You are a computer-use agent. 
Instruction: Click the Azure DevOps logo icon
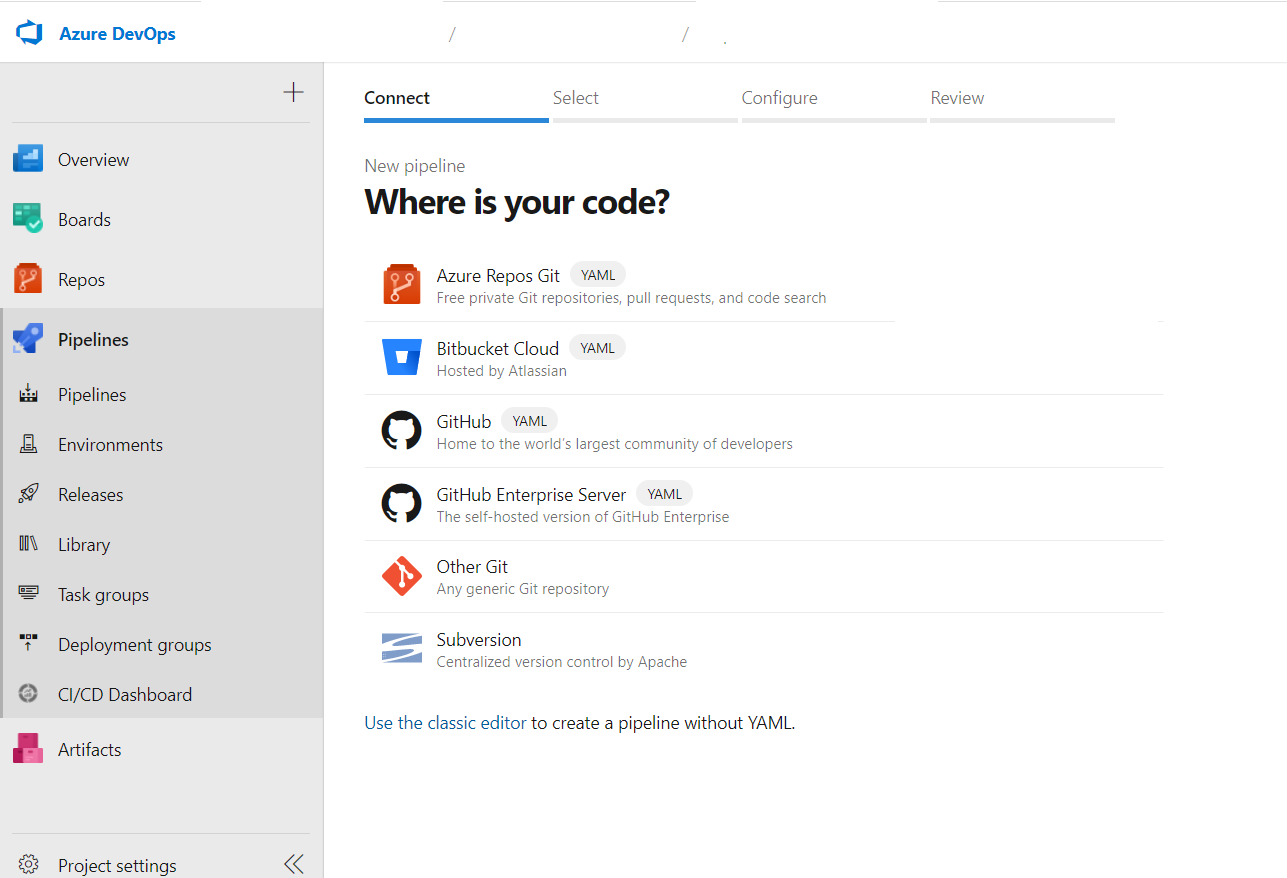29,33
